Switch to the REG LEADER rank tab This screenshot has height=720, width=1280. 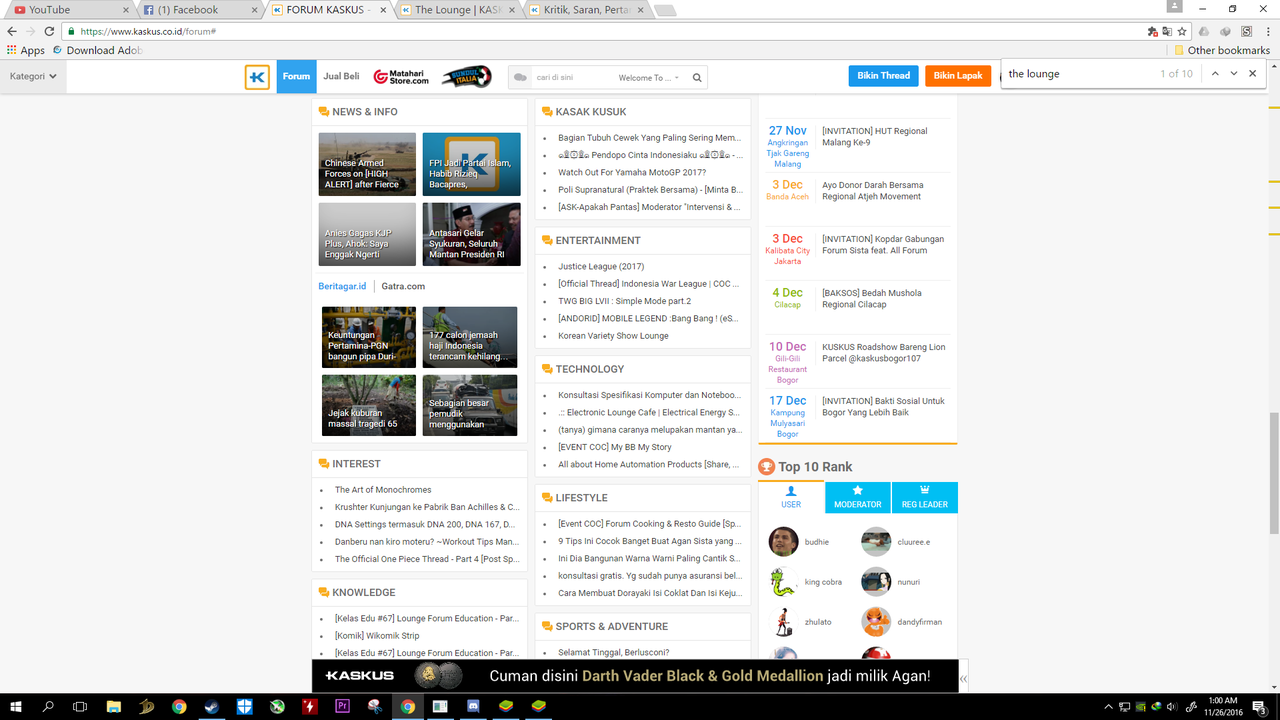[x=924, y=497]
